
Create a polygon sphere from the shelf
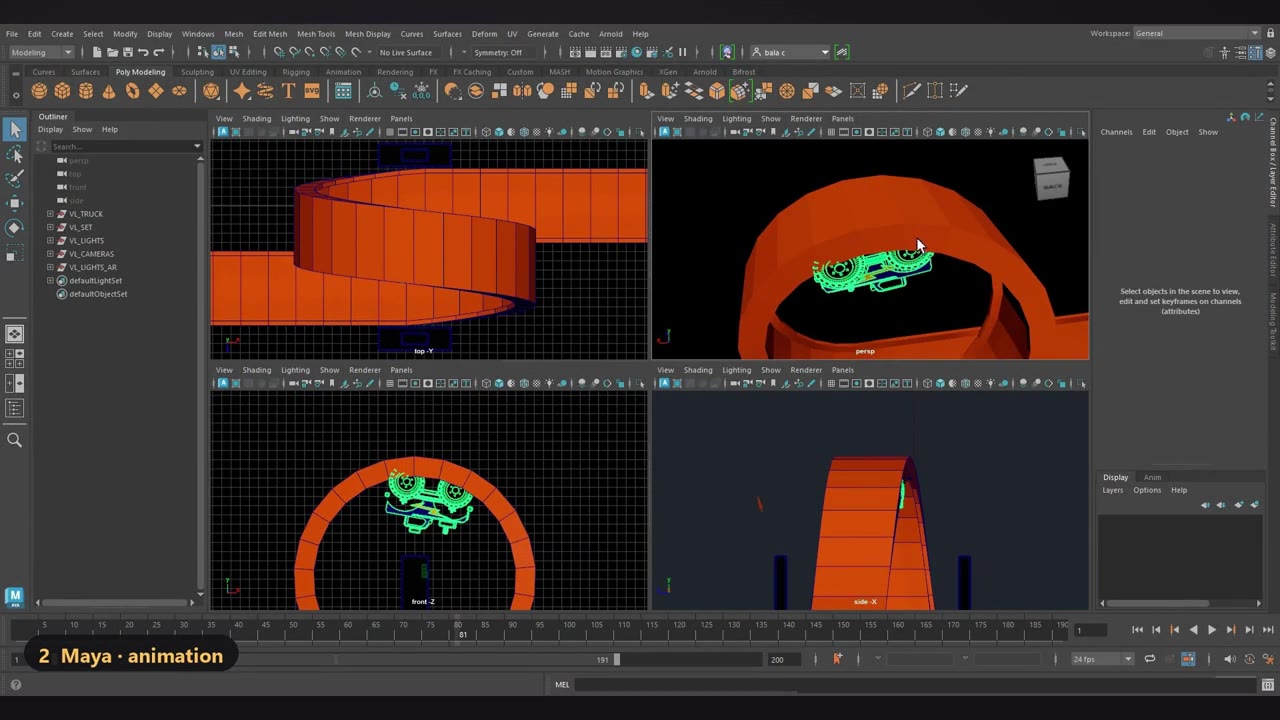pyautogui.click(x=39, y=91)
